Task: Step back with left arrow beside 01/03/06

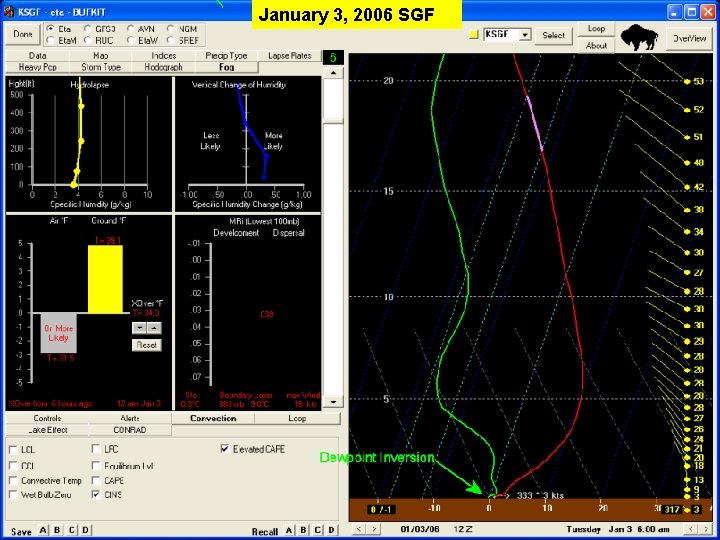Action: (359, 529)
